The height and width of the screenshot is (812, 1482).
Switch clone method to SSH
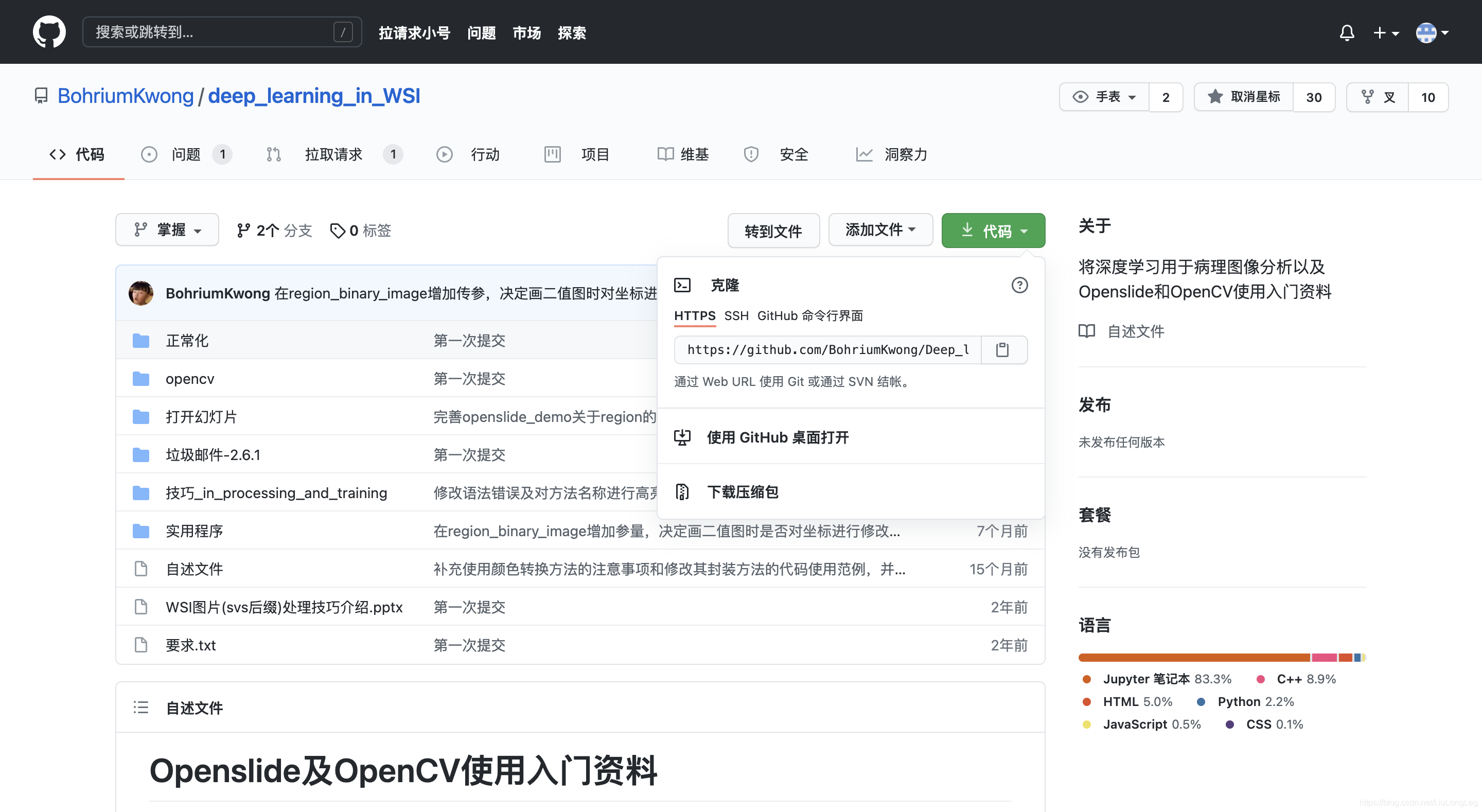pos(736,316)
